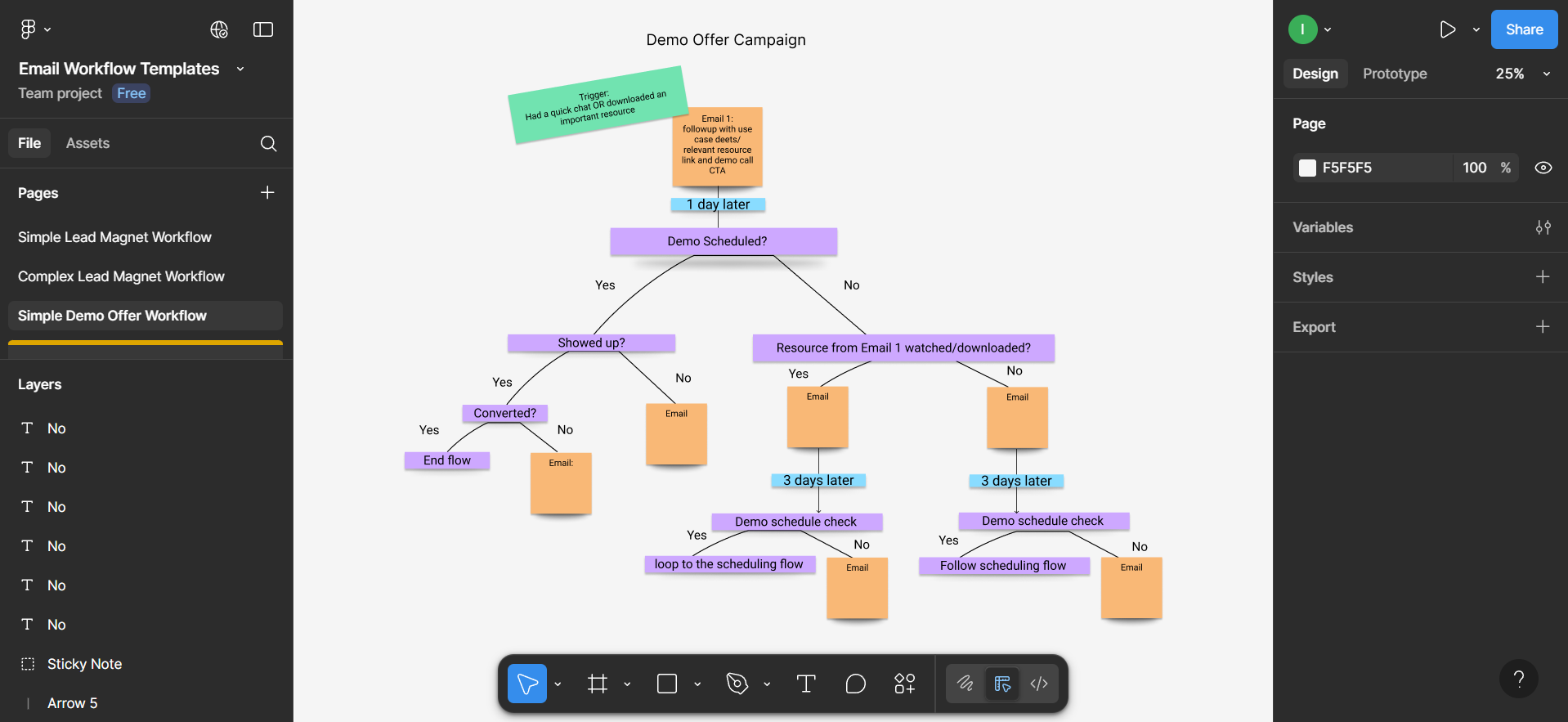Select the Sticky Note layer icon

pyautogui.click(x=28, y=664)
